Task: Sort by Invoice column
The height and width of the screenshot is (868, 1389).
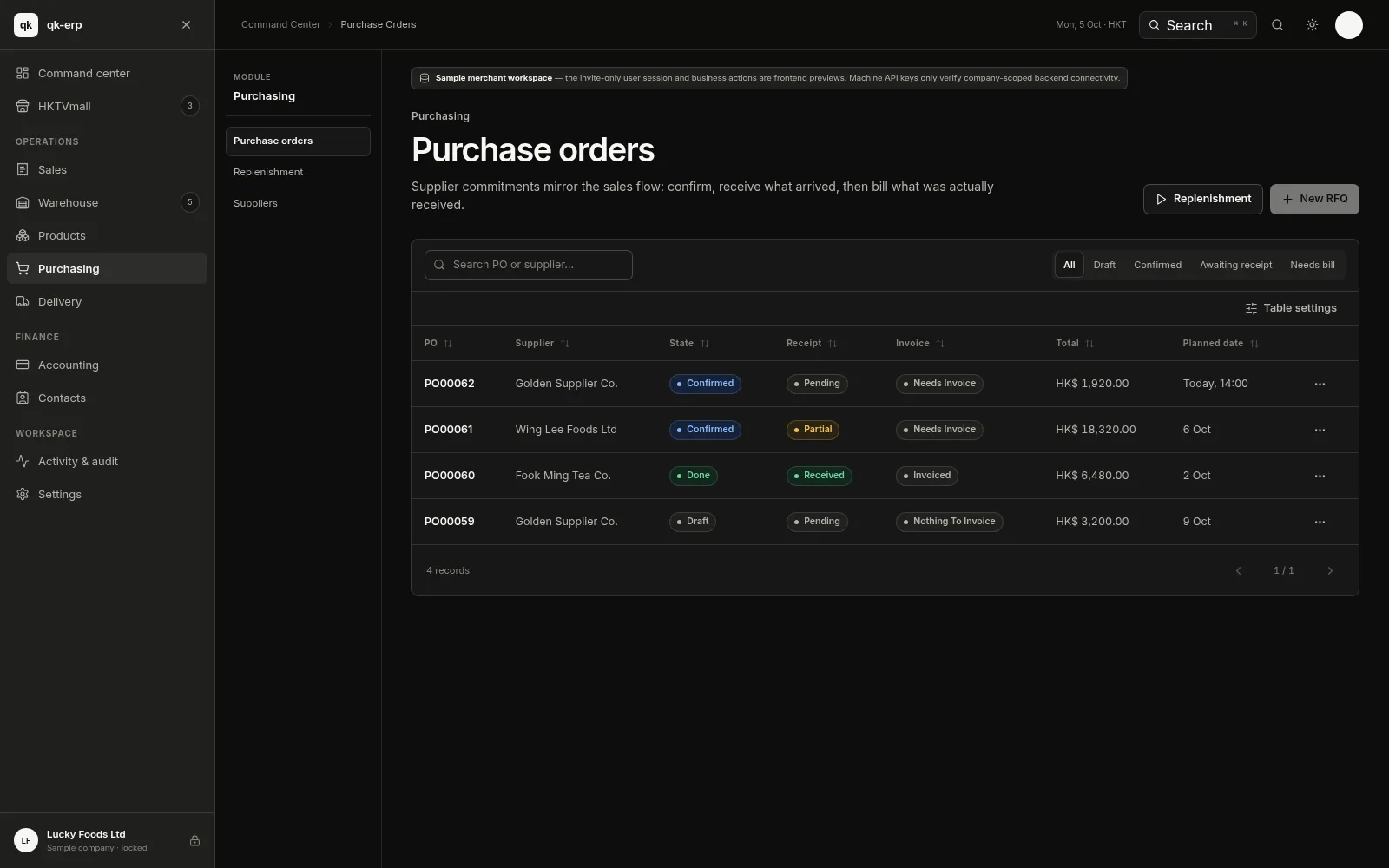Action: pos(920,344)
